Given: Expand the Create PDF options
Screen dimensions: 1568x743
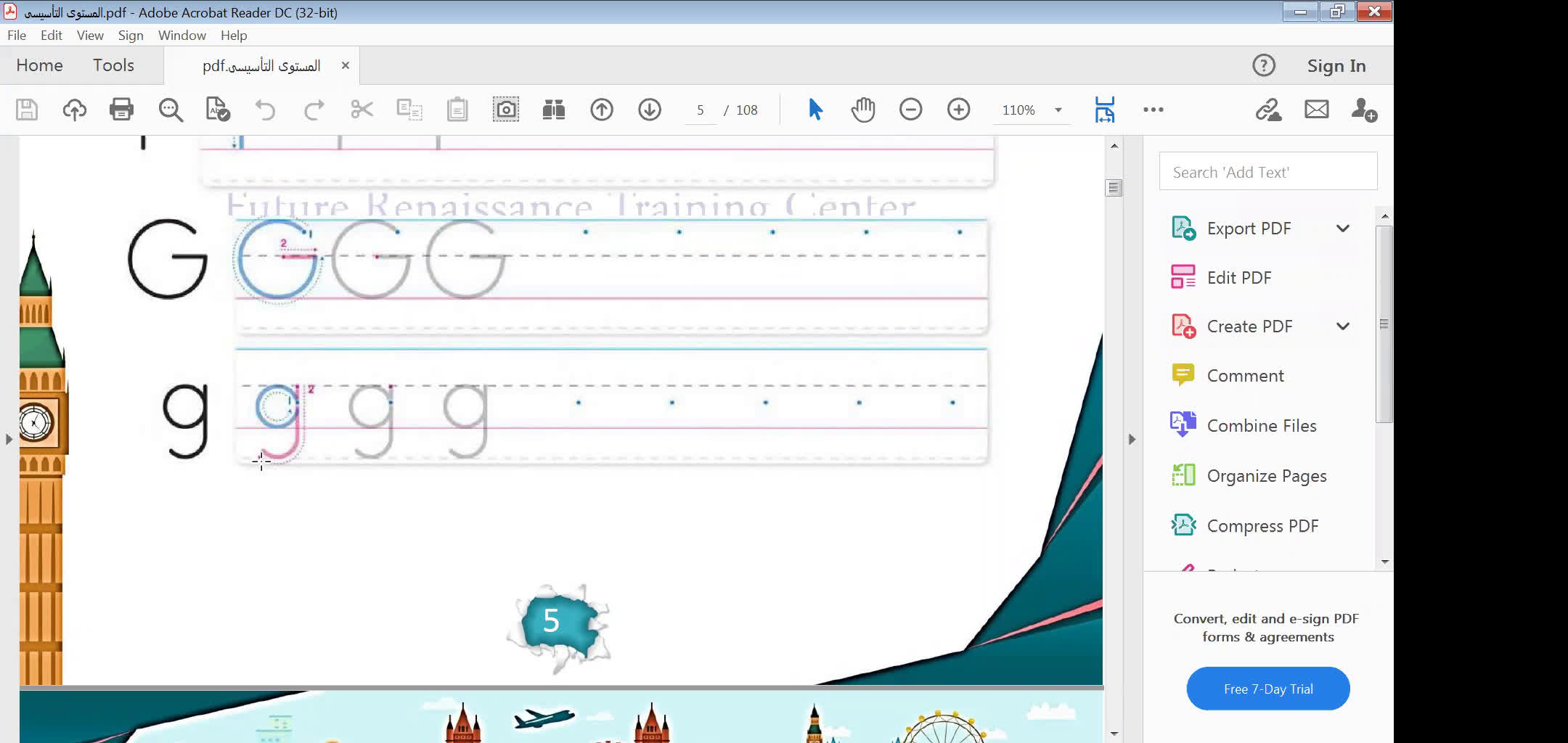Looking at the screenshot, I should pos(1342,327).
